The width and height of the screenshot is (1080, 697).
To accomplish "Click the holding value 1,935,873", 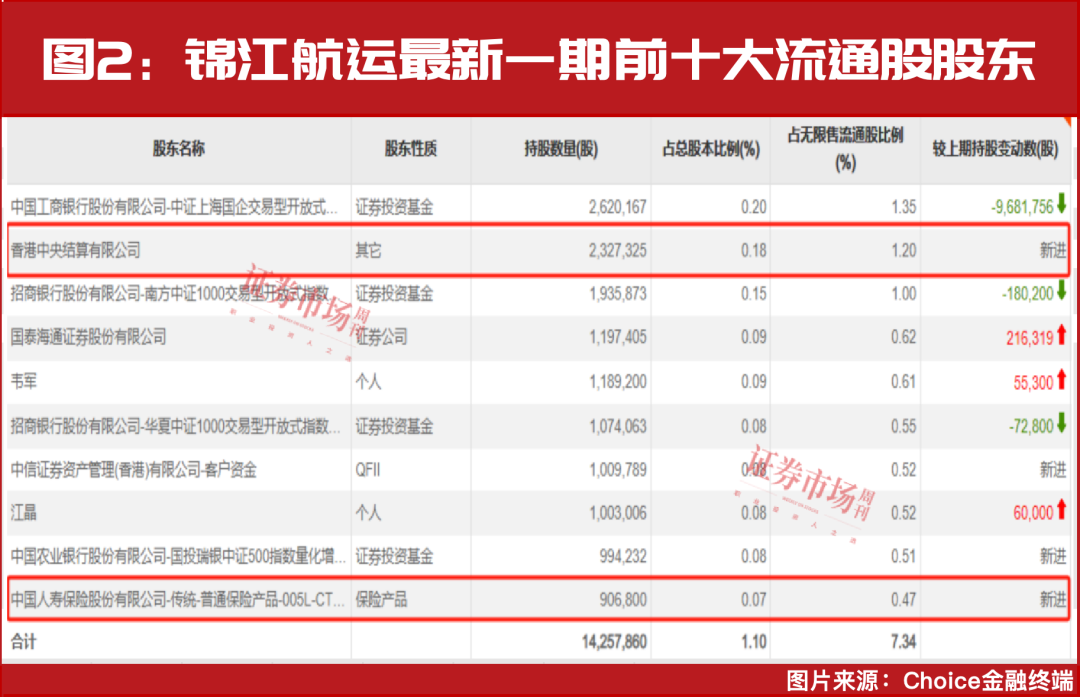I will coord(618,293).
